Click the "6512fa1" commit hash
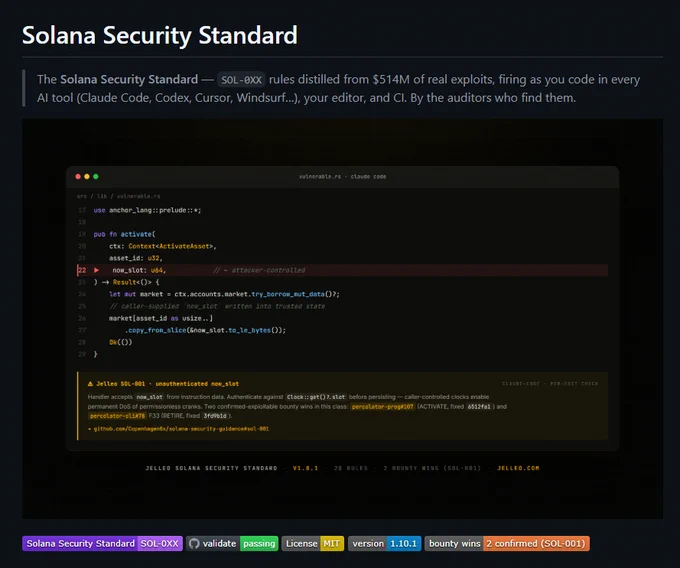Image resolution: width=680 pixels, height=568 pixels. (x=479, y=407)
